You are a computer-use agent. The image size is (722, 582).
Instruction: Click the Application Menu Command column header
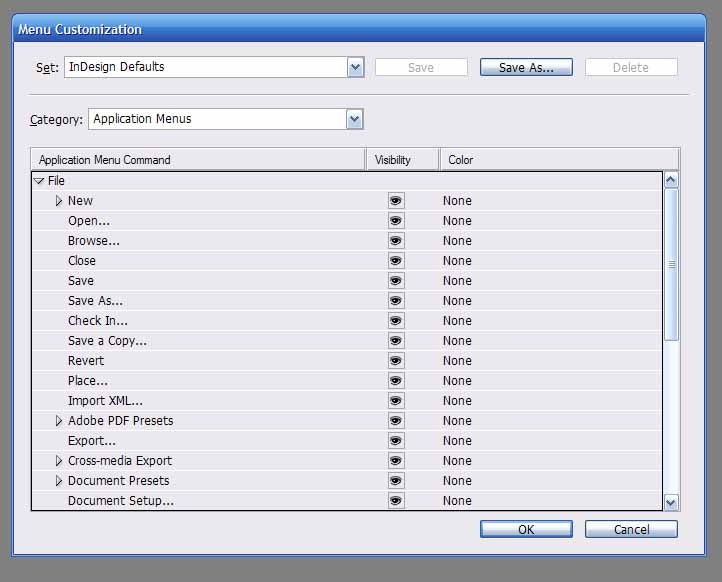click(198, 160)
